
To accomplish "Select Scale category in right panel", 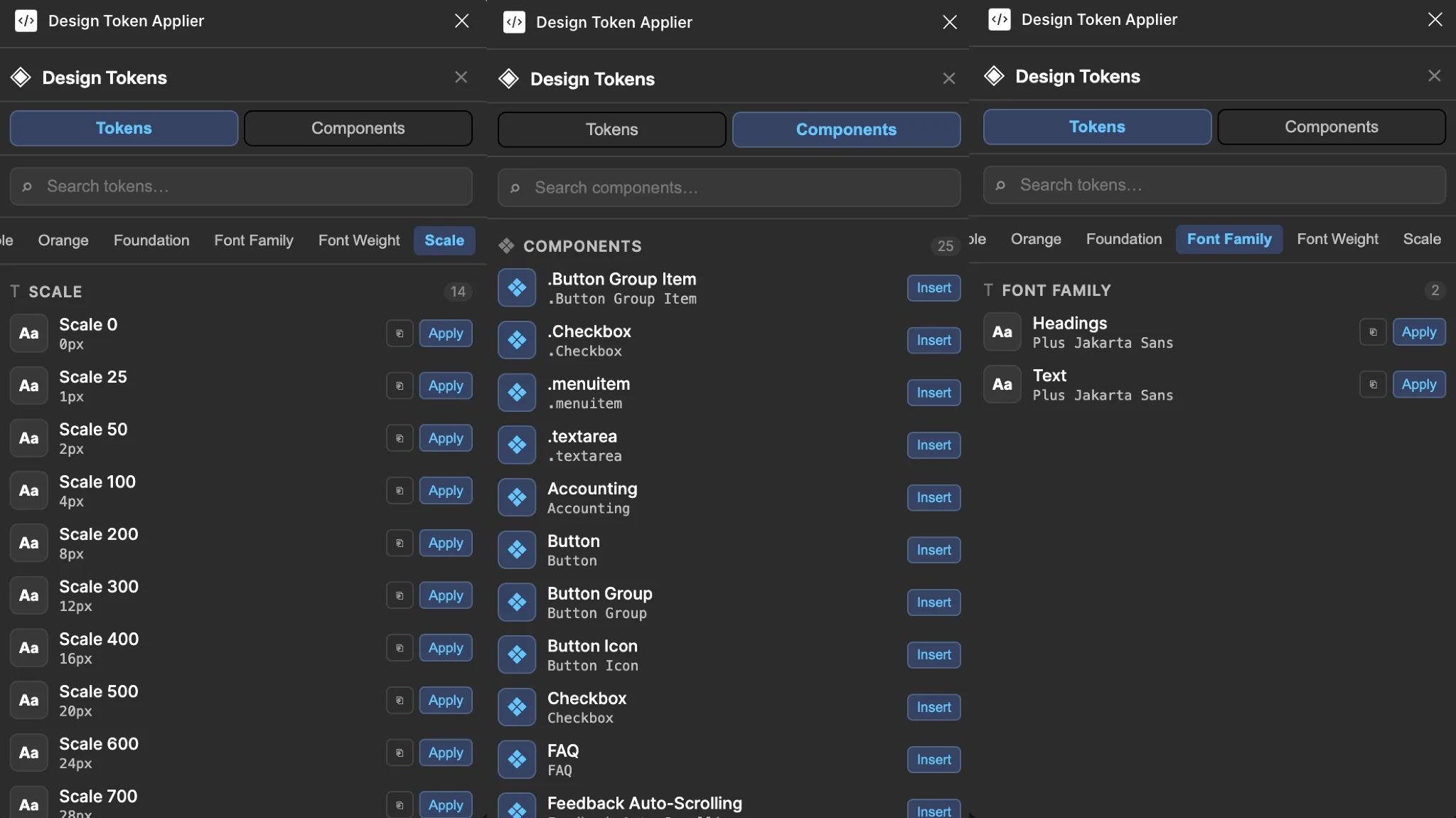I will tap(1422, 239).
